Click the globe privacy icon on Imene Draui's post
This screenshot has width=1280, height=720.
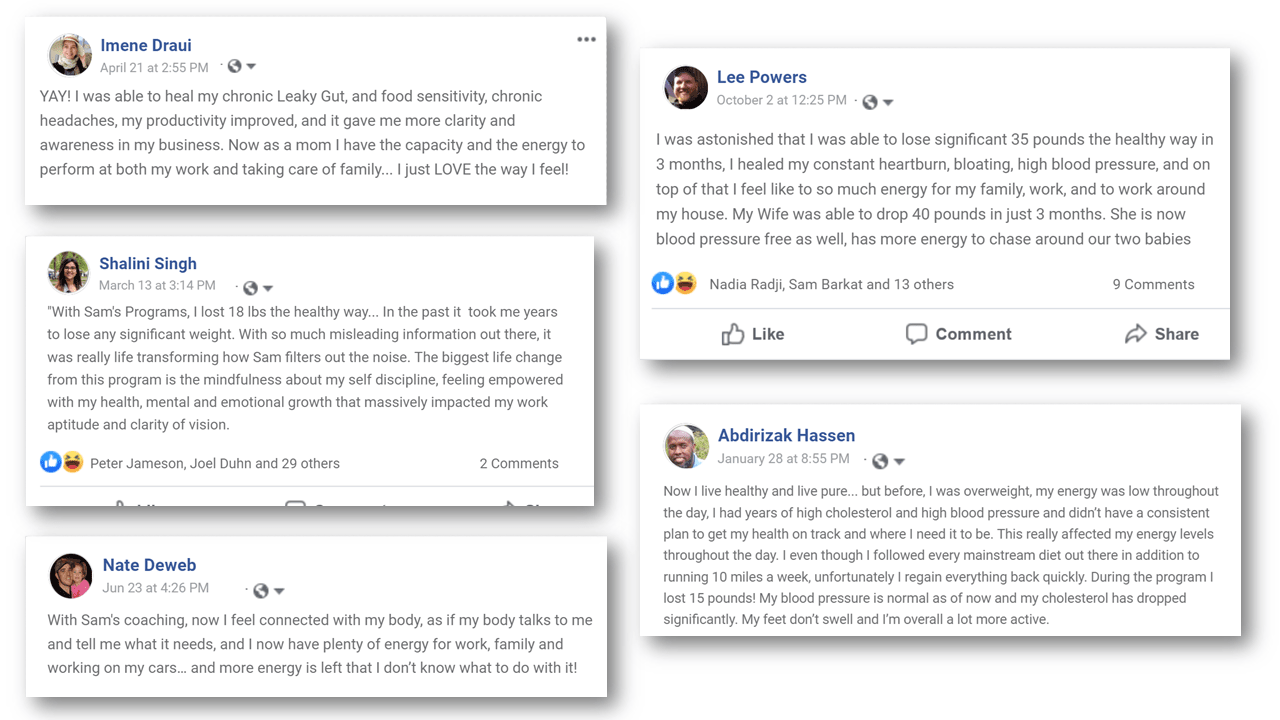click(x=234, y=66)
